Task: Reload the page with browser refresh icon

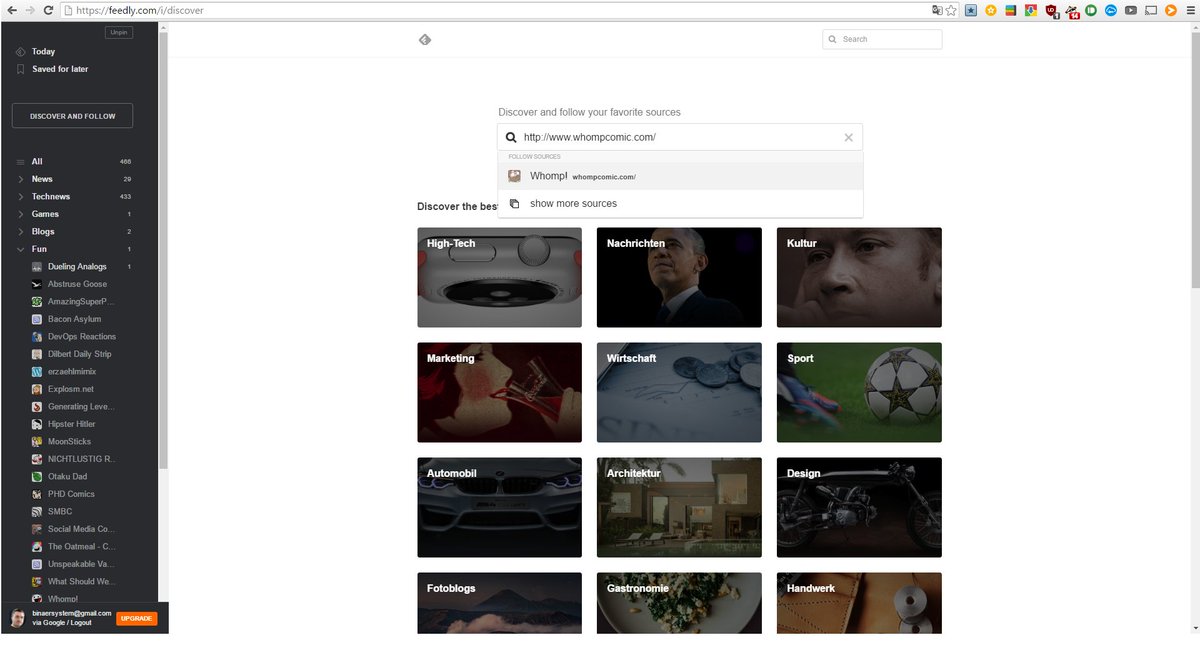Action: (48, 10)
